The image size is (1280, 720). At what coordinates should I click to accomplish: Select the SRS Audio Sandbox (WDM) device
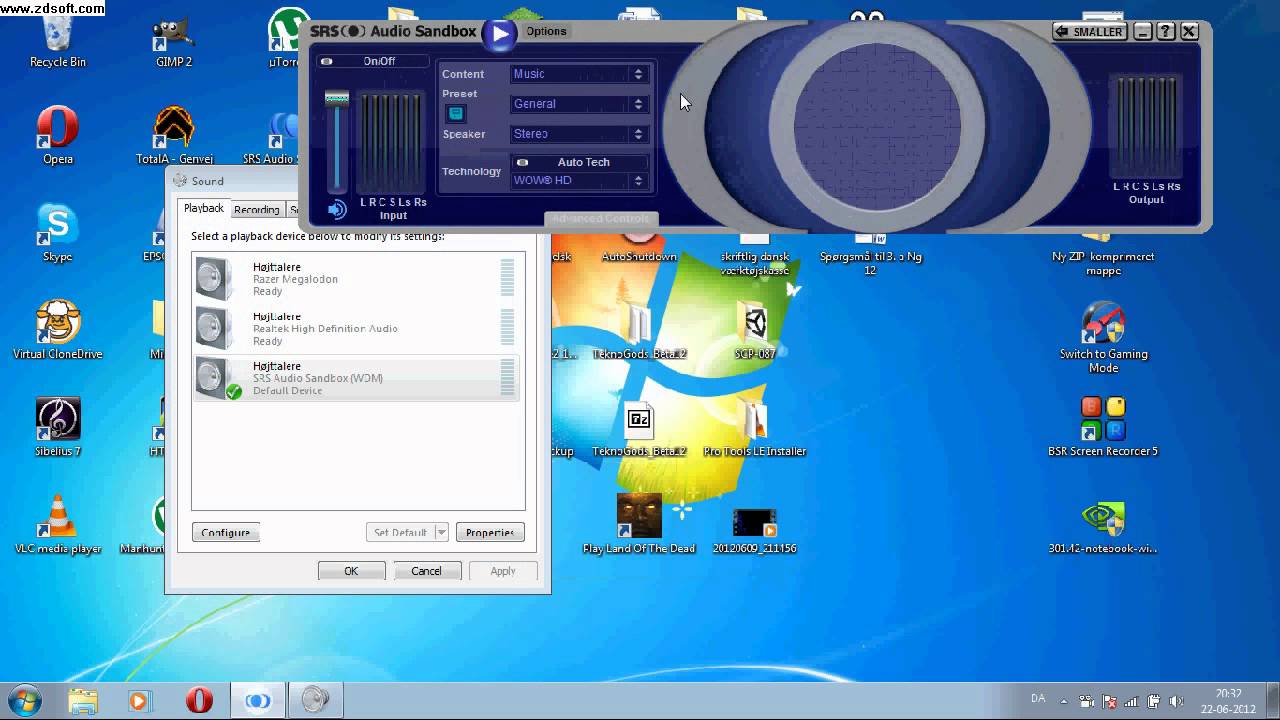coord(357,378)
